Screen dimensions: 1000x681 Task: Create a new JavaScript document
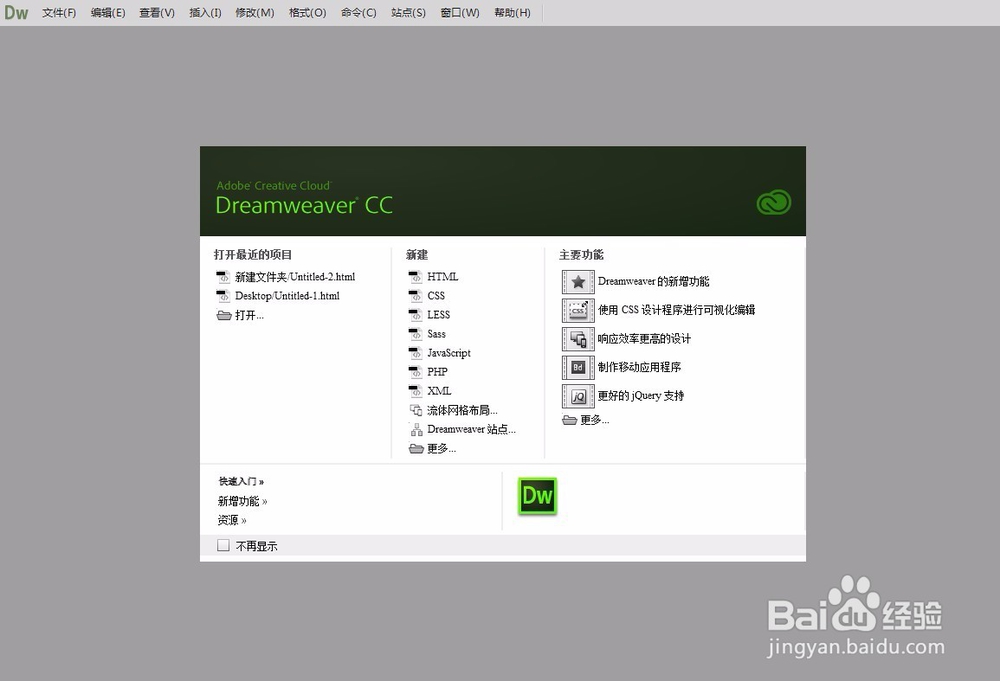449,353
